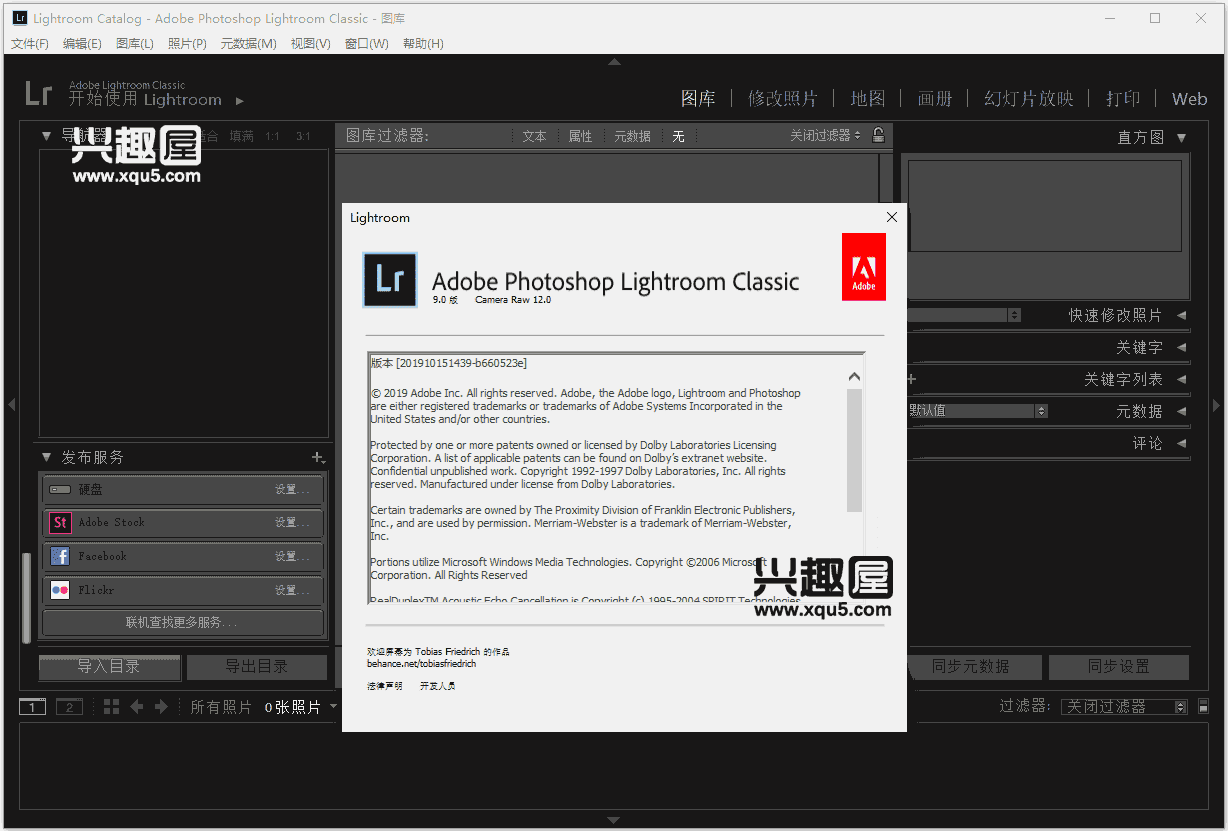Open the 元数据(M) menu
The width and height of the screenshot is (1228, 831).
tap(248, 44)
